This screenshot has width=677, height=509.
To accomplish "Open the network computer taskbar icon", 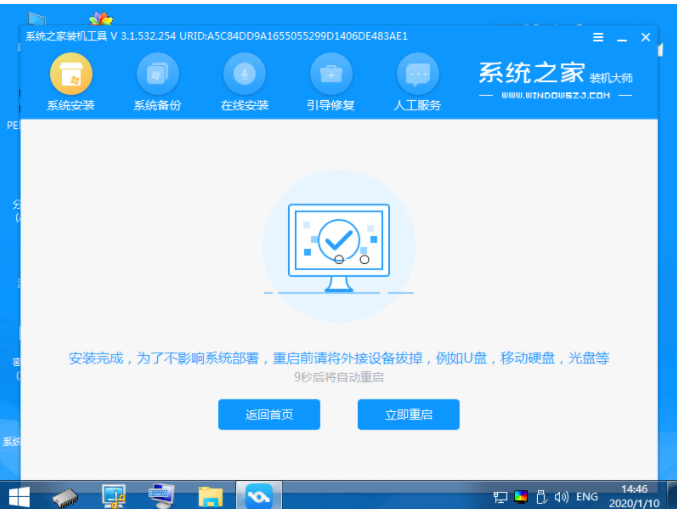I will [x=114, y=495].
